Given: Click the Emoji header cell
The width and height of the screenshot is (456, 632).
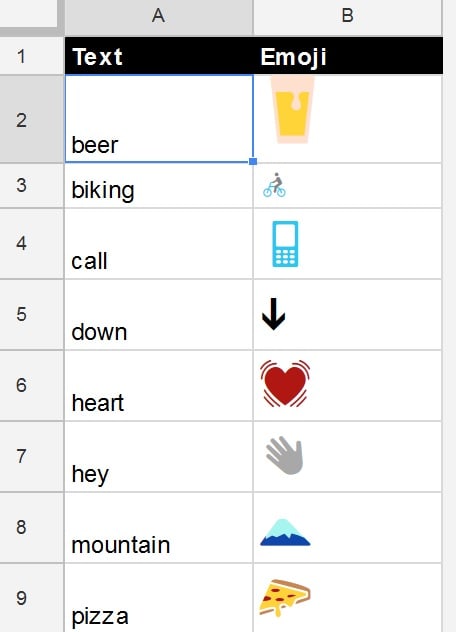Looking at the screenshot, I should coord(348,56).
